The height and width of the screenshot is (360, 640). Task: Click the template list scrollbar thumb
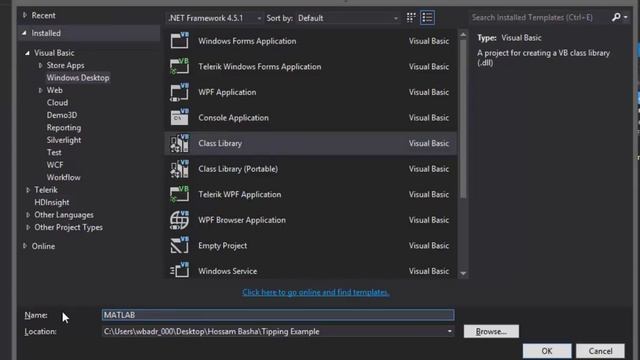463,118
